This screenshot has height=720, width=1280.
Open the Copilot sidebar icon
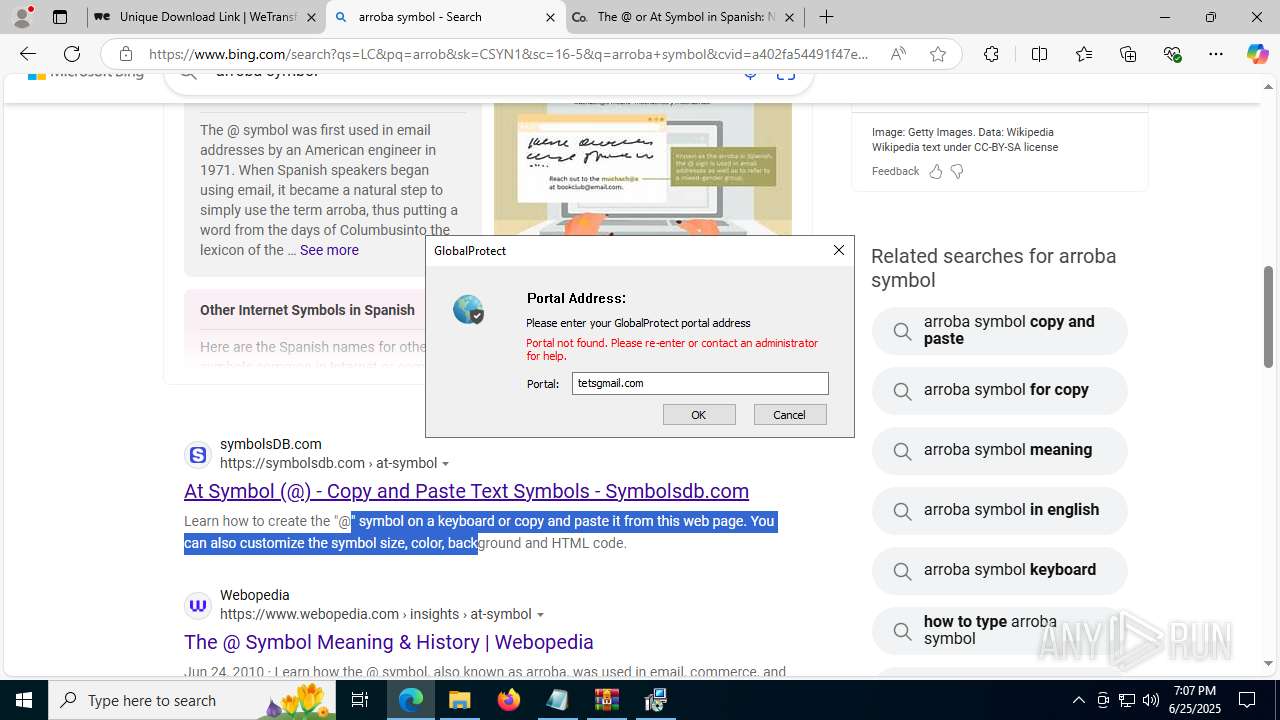1257,54
